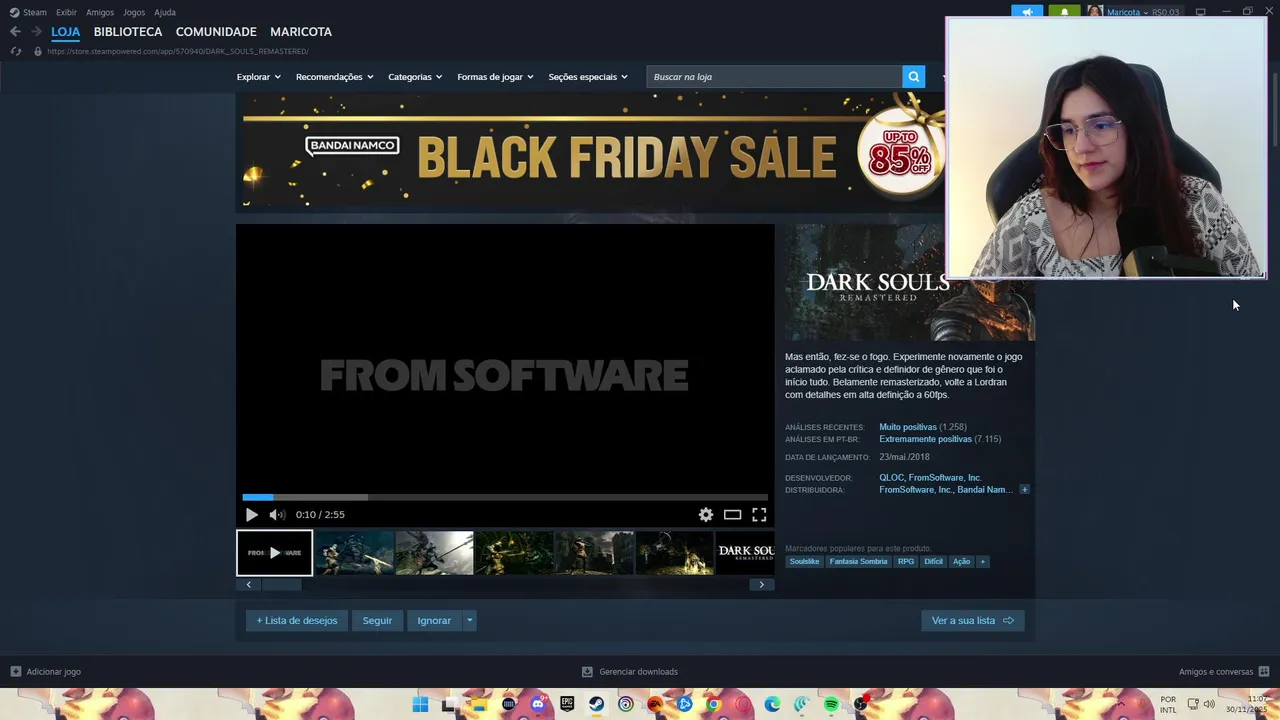
Task: Click the store URL address text
Action: 178,51
